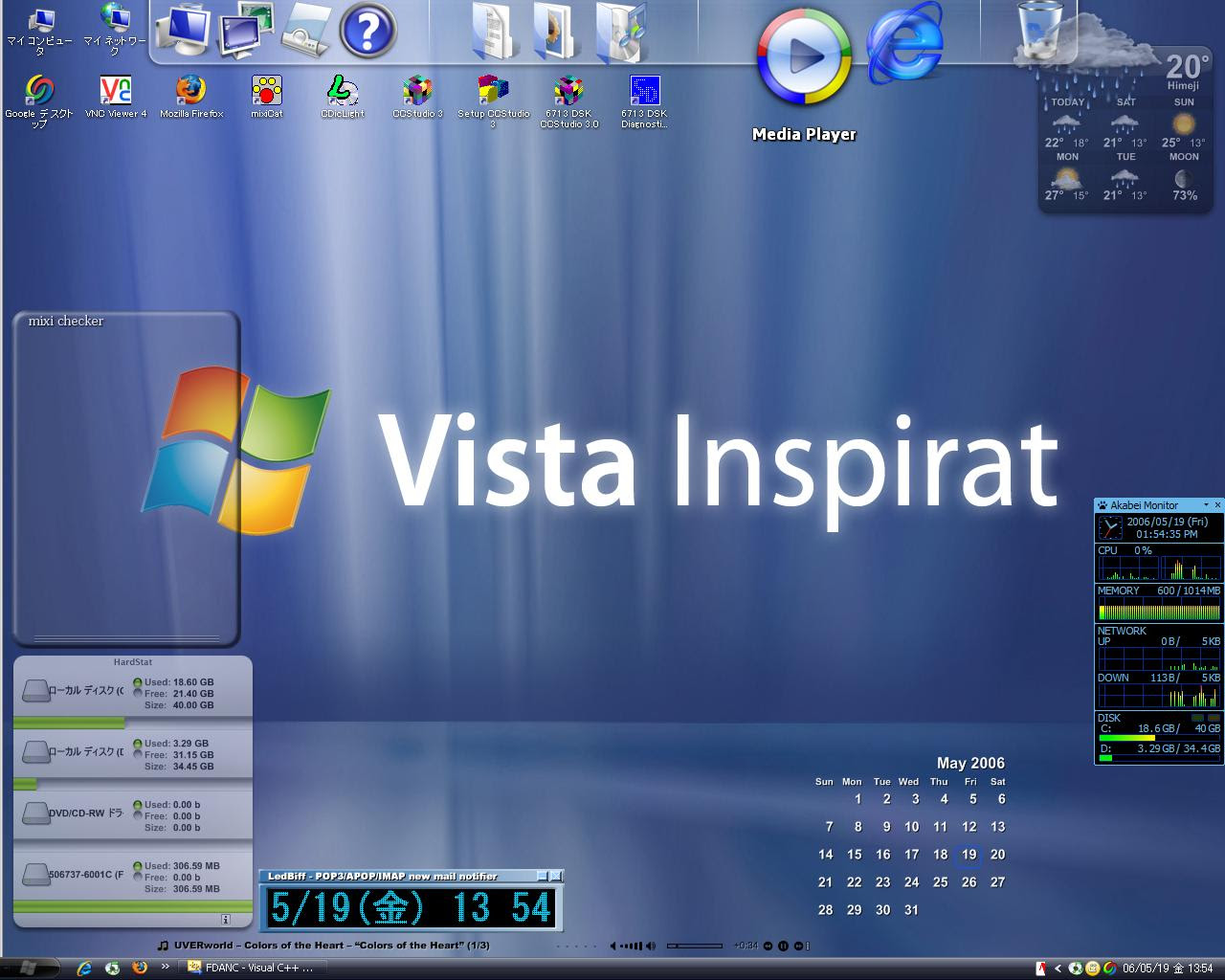Launch Media Player from the dock

(x=804, y=57)
